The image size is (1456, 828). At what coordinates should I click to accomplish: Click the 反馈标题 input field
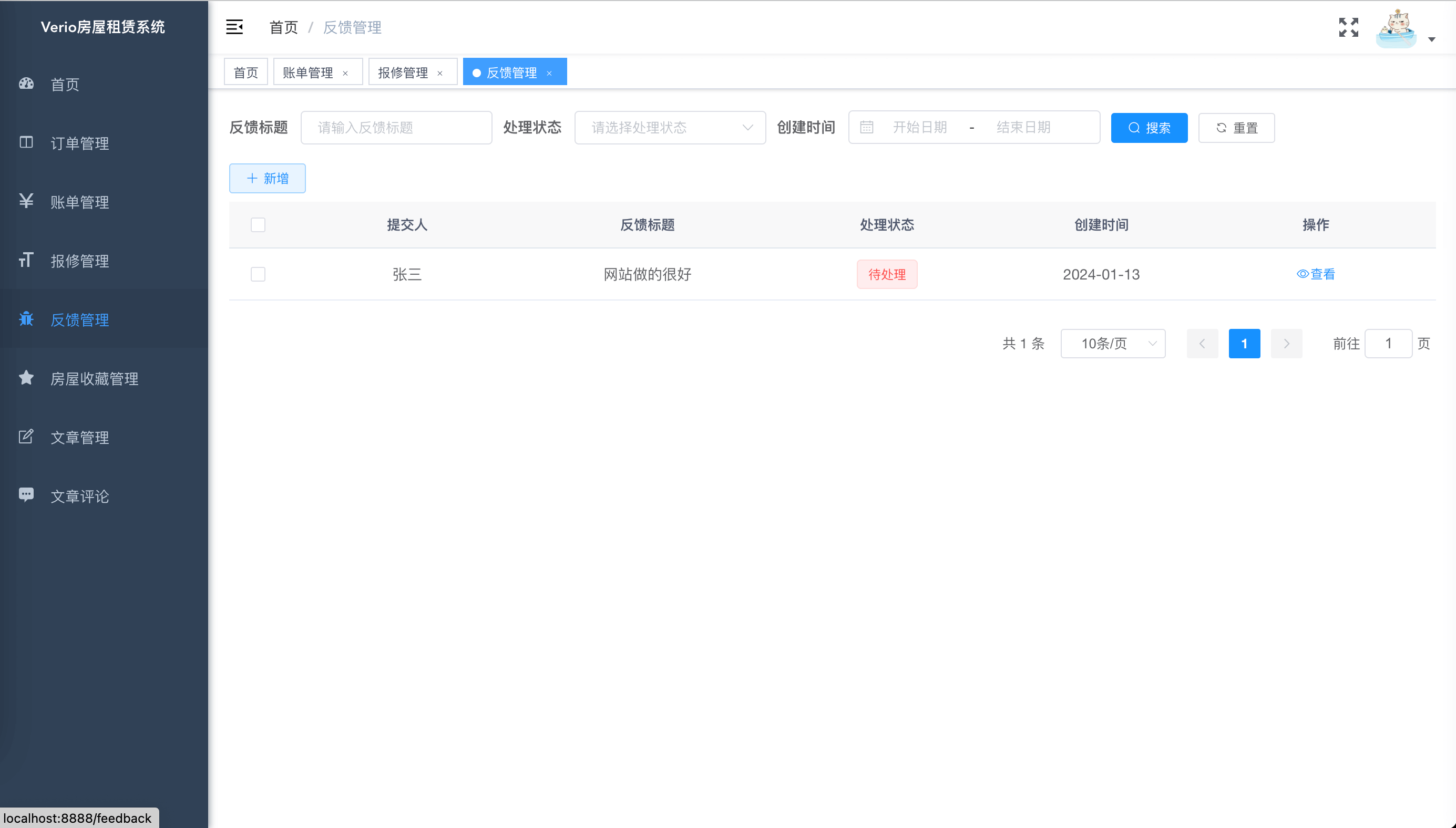pos(396,127)
